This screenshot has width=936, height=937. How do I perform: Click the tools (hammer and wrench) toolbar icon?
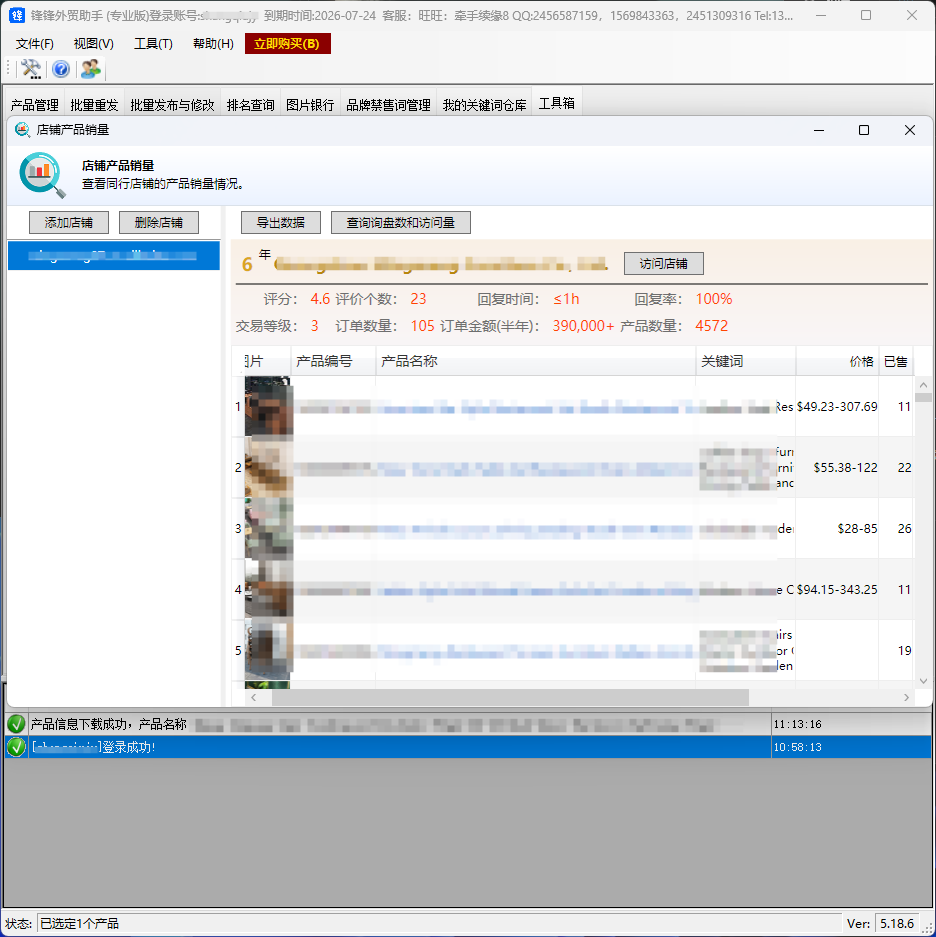tap(31, 69)
